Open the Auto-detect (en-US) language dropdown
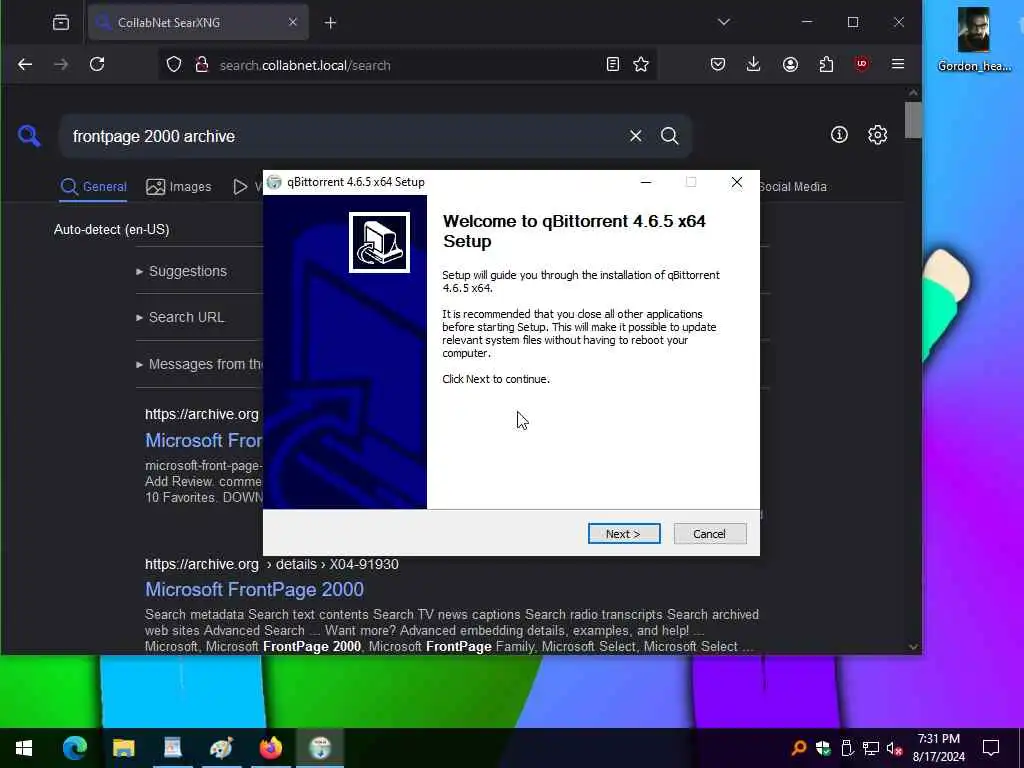The image size is (1024, 768). (x=112, y=229)
